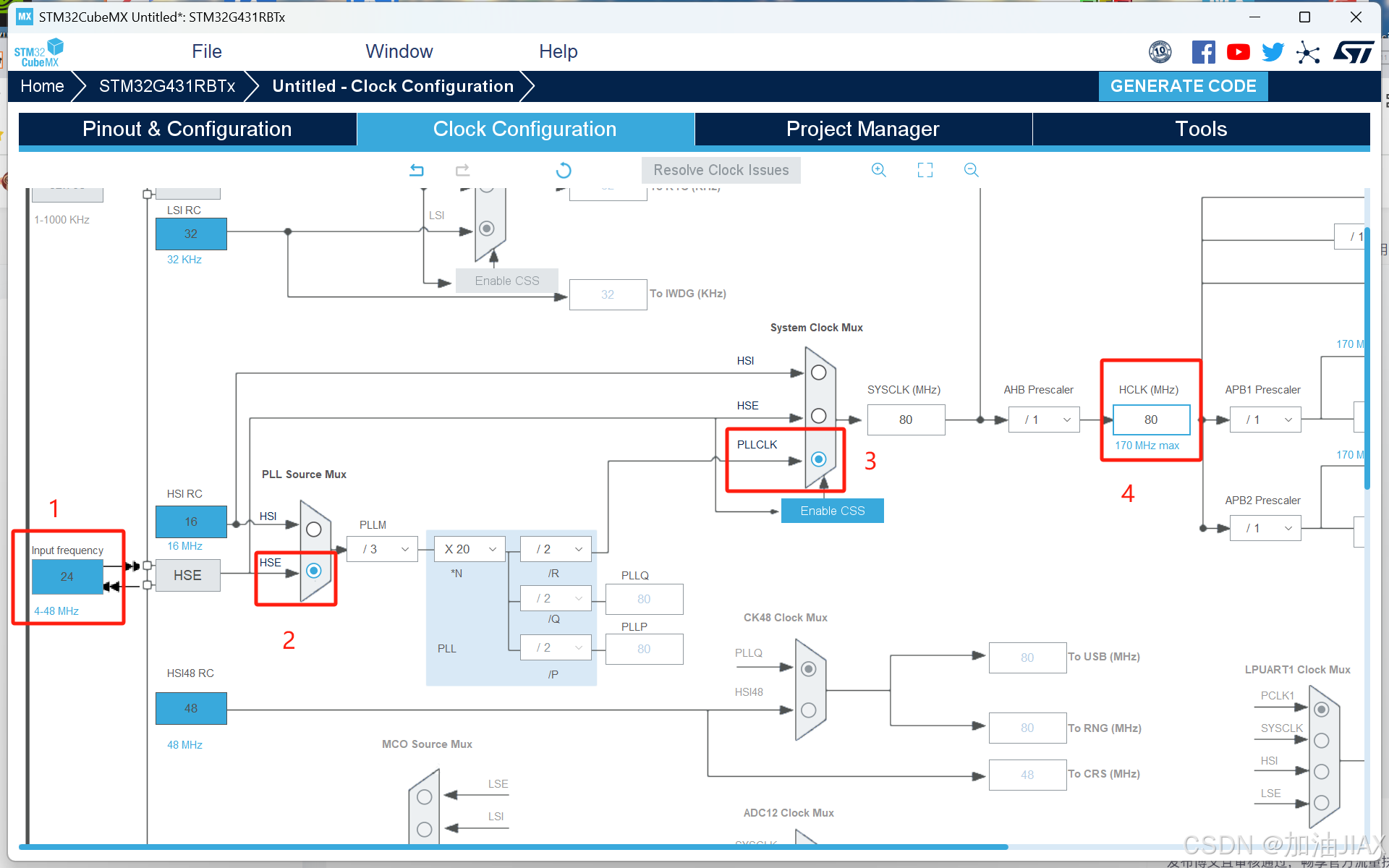Open the ST Facebook page icon
This screenshot has width=1389, height=868.
tap(1204, 52)
